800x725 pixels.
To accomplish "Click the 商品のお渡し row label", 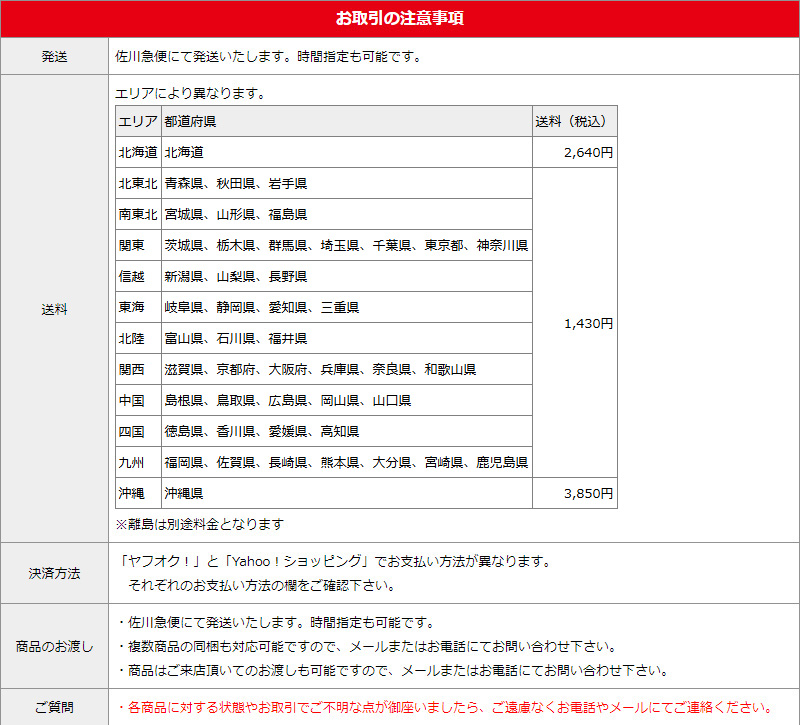I will pyautogui.click(x=54, y=646).
